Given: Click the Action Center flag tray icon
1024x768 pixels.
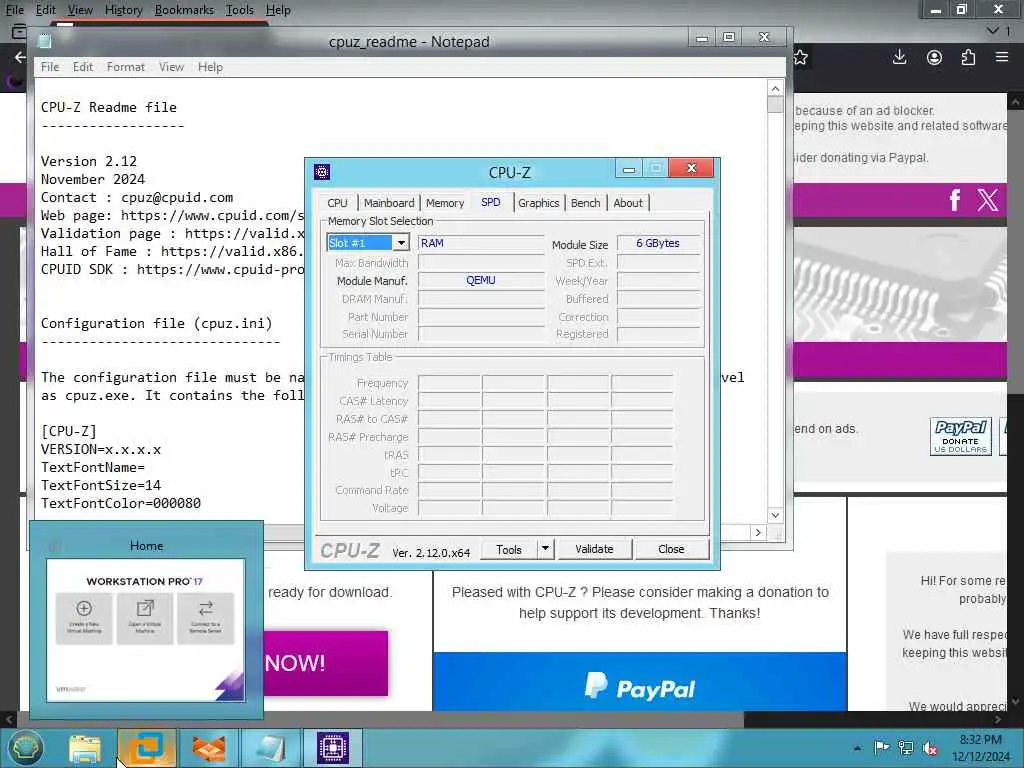Looking at the screenshot, I should [x=881, y=747].
